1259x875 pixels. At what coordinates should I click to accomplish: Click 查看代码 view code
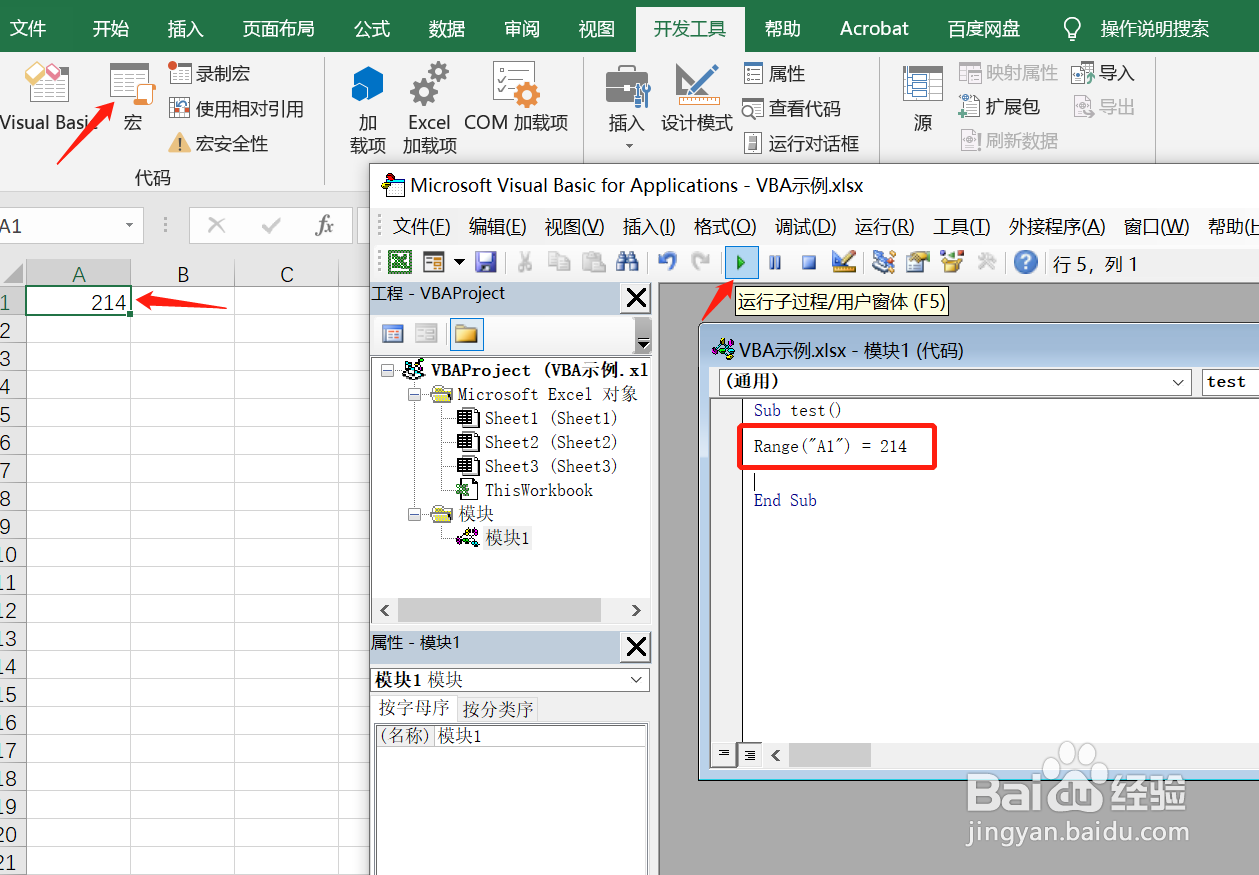pos(792,108)
